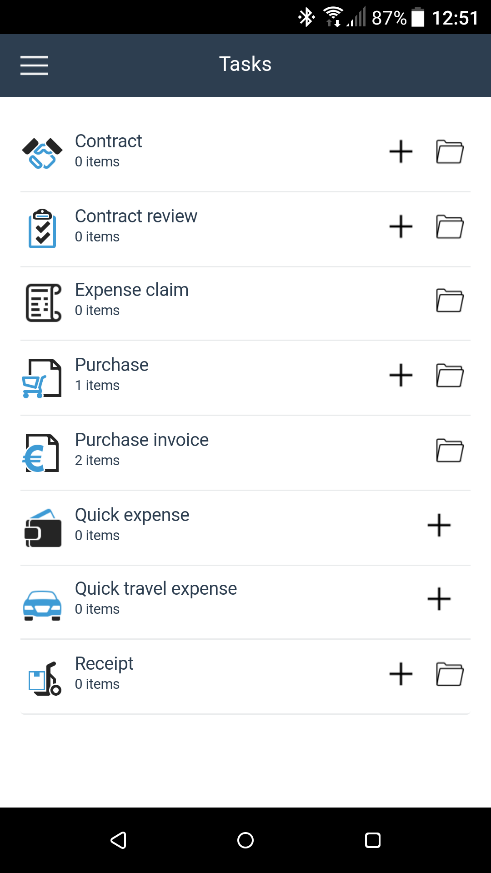
Task: Tap the Android back button
Action: 118,840
